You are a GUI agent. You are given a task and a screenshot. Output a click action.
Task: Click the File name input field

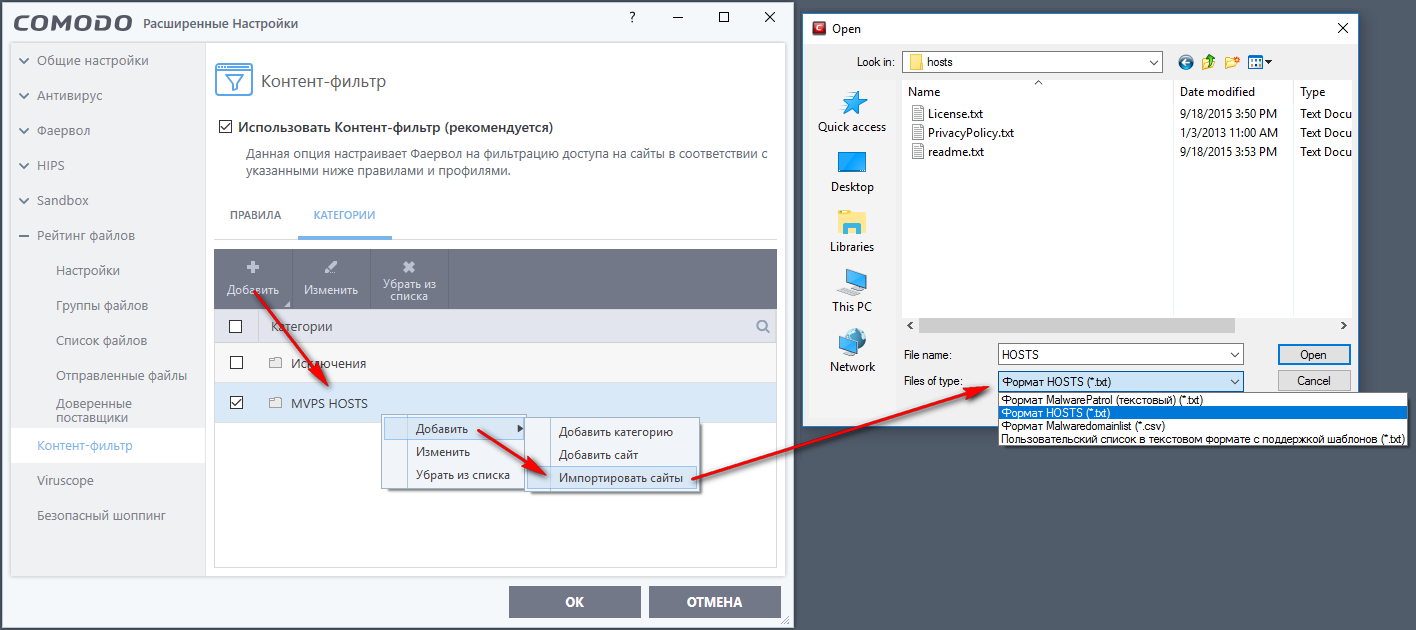[x=1112, y=354]
